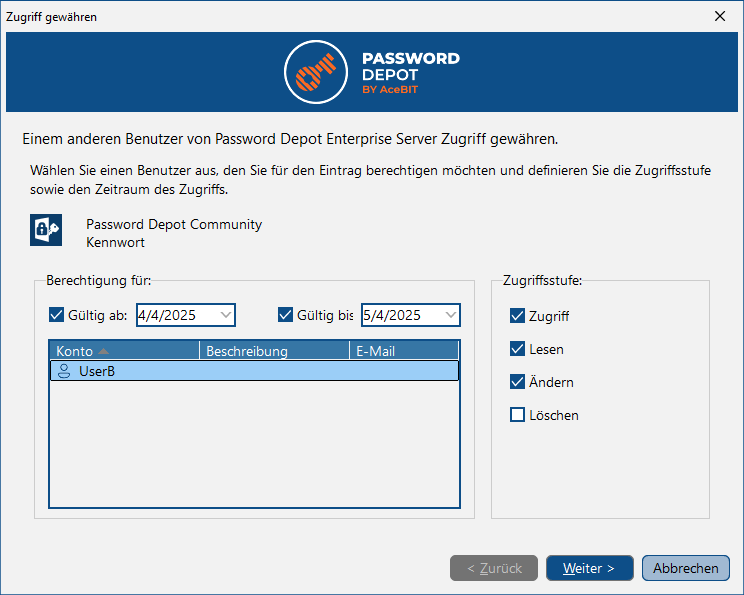
Task: Toggle the Zugriff permission checkbox
Action: click(x=517, y=316)
